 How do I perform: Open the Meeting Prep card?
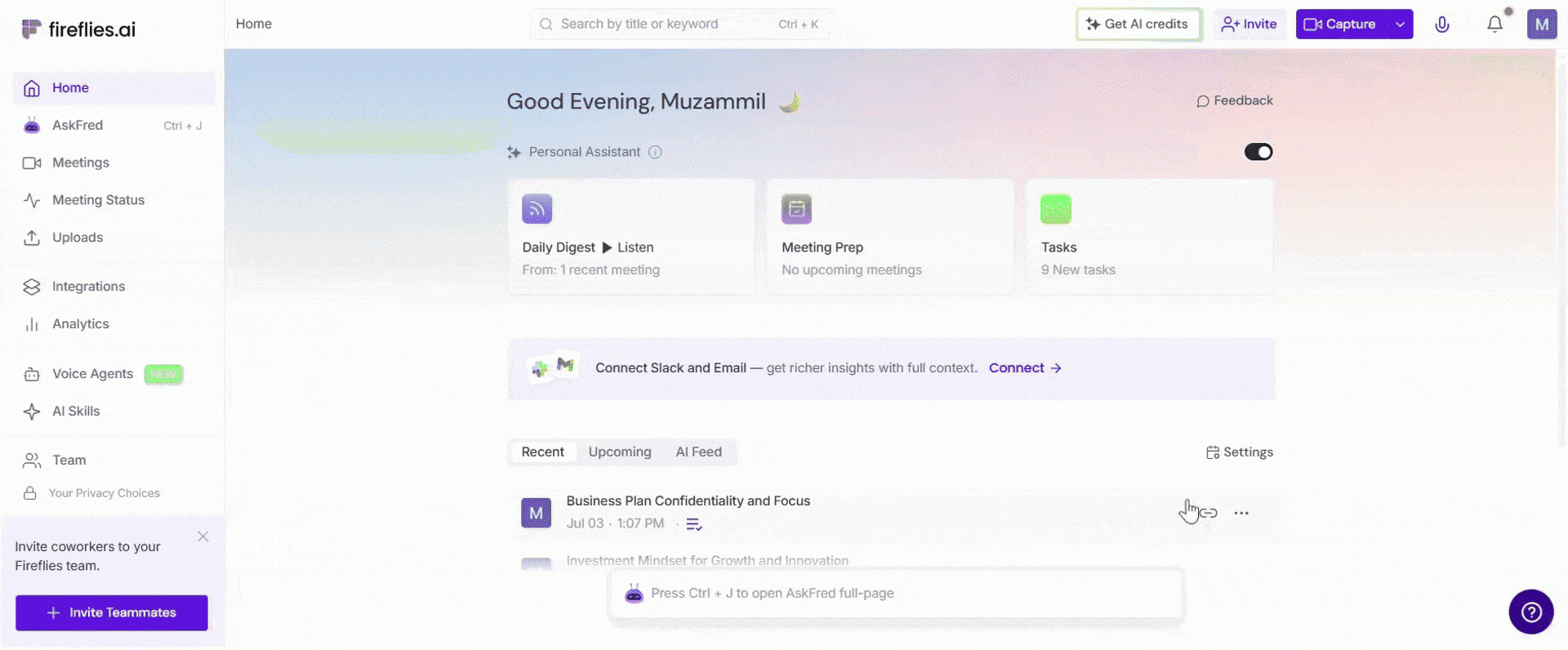(890, 237)
